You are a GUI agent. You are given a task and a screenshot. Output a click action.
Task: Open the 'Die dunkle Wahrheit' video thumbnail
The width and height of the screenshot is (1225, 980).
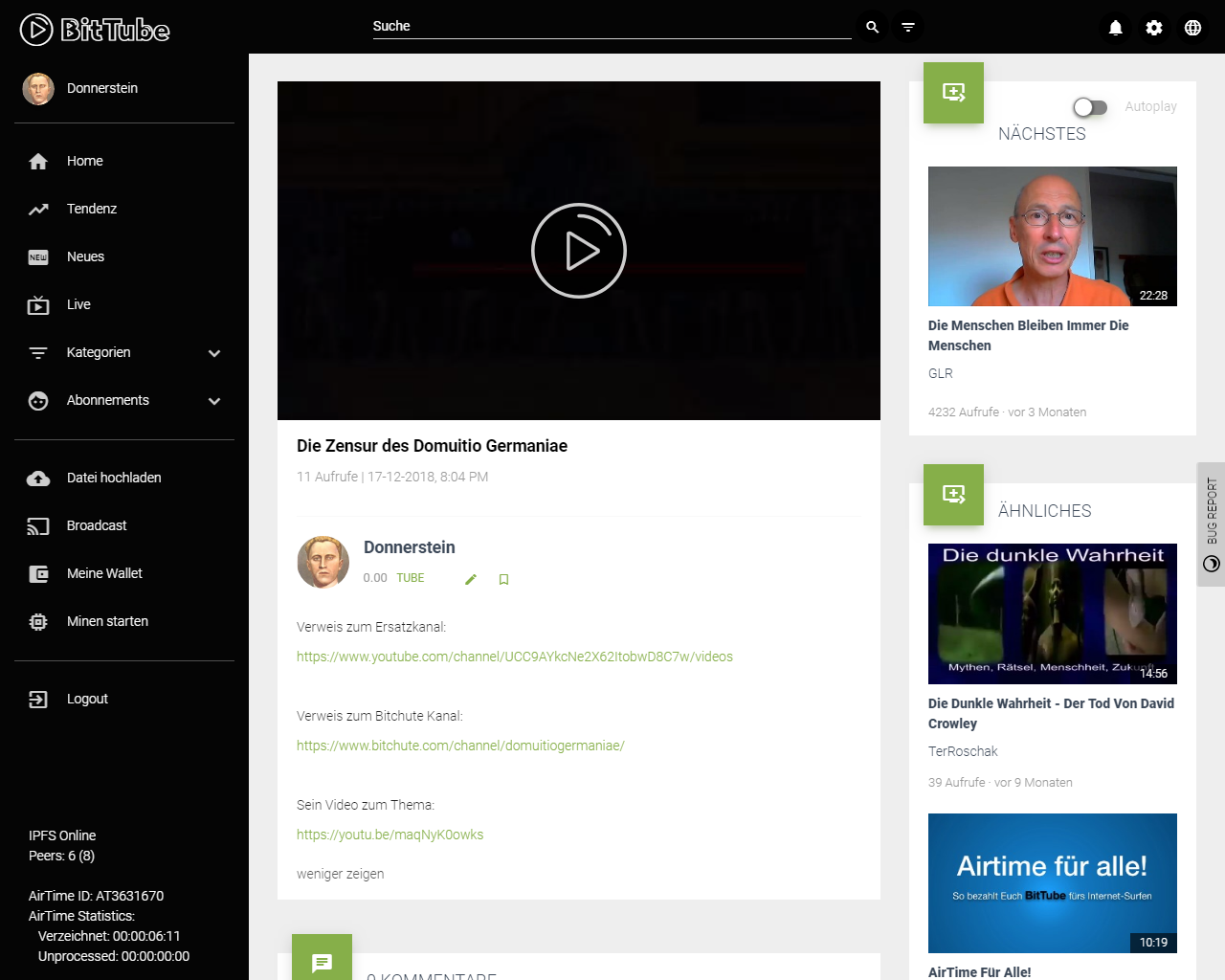pos(1053,614)
